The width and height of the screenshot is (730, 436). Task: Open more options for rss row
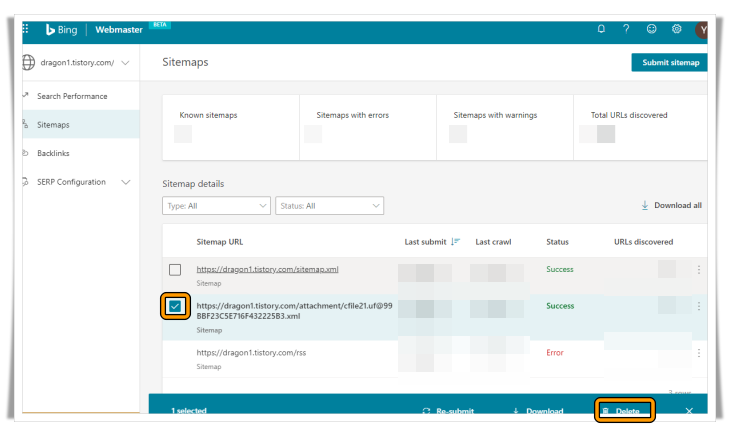point(699,353)
